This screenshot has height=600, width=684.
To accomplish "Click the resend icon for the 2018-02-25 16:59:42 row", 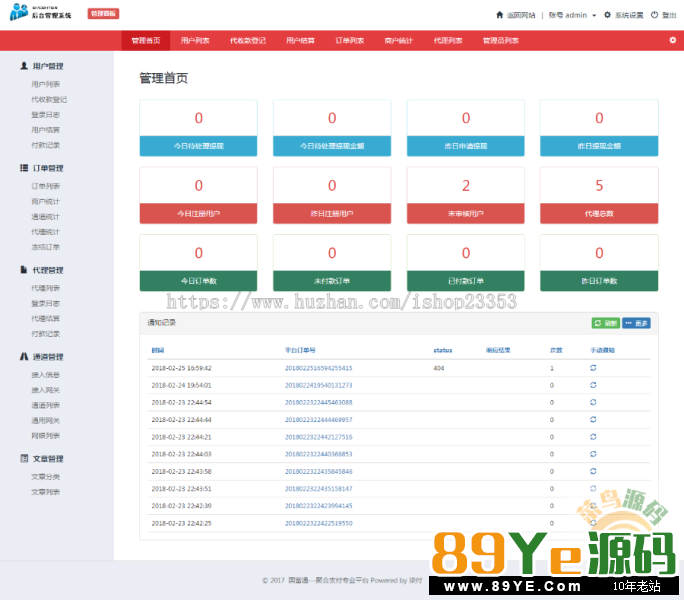I will [592, 368].
